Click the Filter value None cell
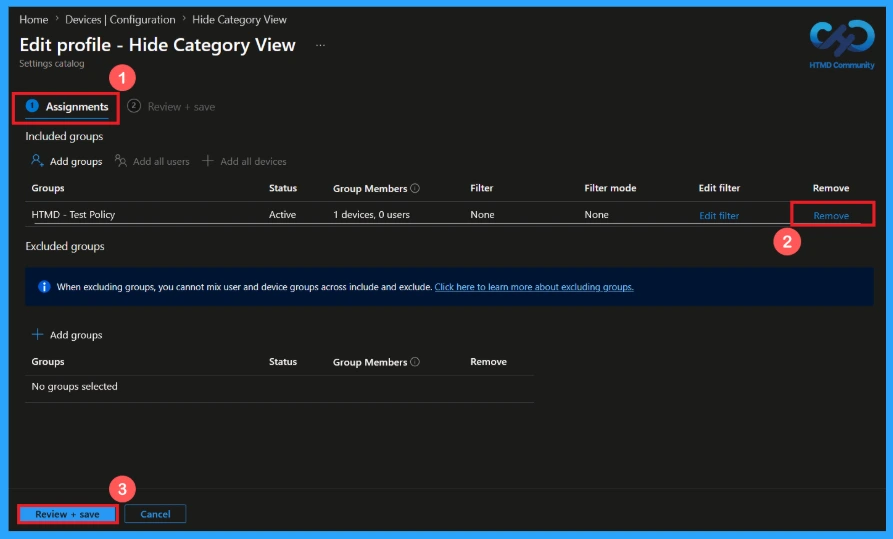This screenshot has height=539, width=893. [482, 214]
